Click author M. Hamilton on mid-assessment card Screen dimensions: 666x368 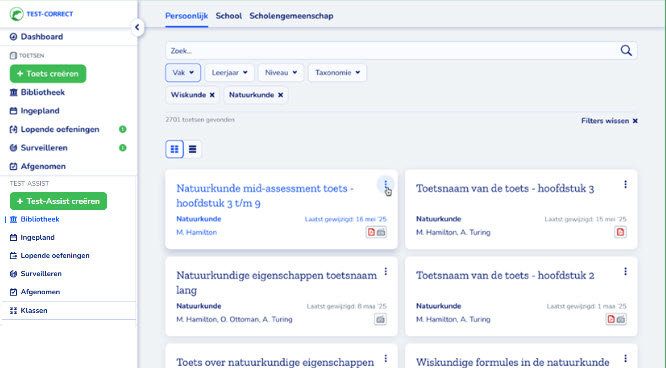point(197,232)
